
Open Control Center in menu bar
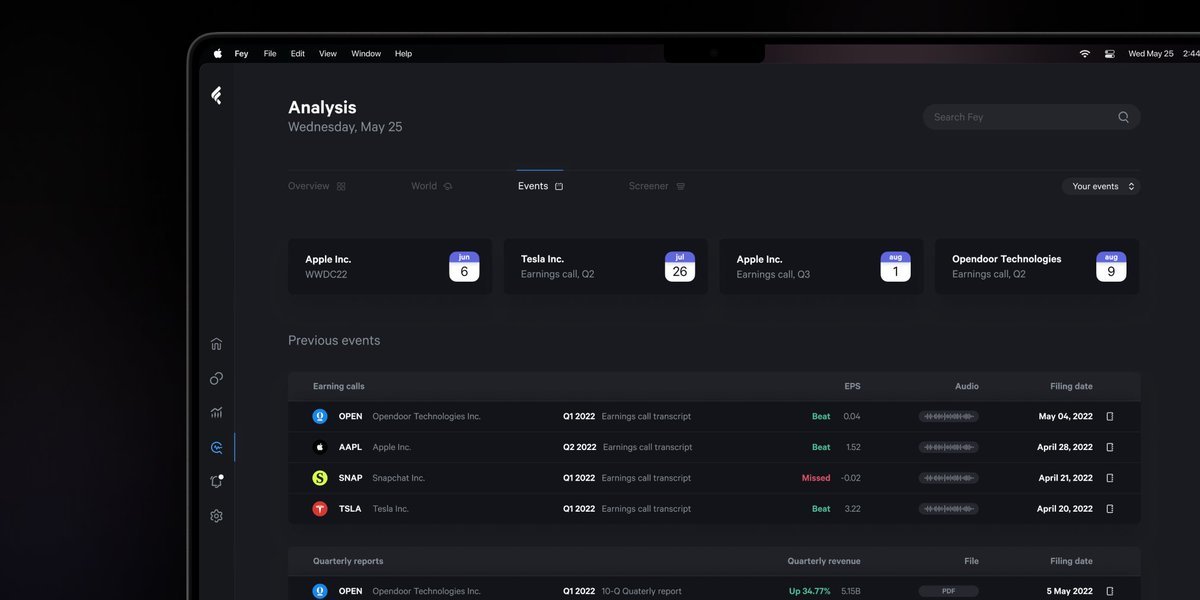(x=1110, y=54)
